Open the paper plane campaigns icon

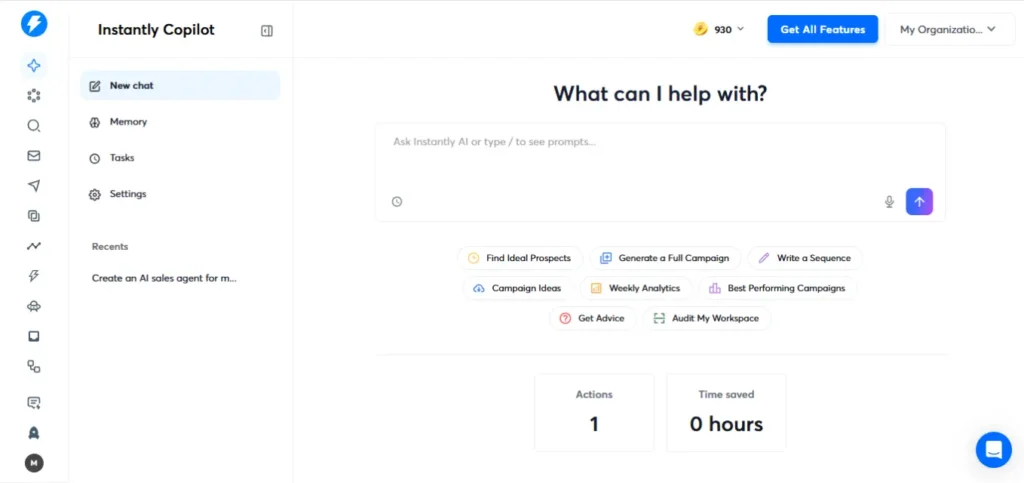(34, 186)
